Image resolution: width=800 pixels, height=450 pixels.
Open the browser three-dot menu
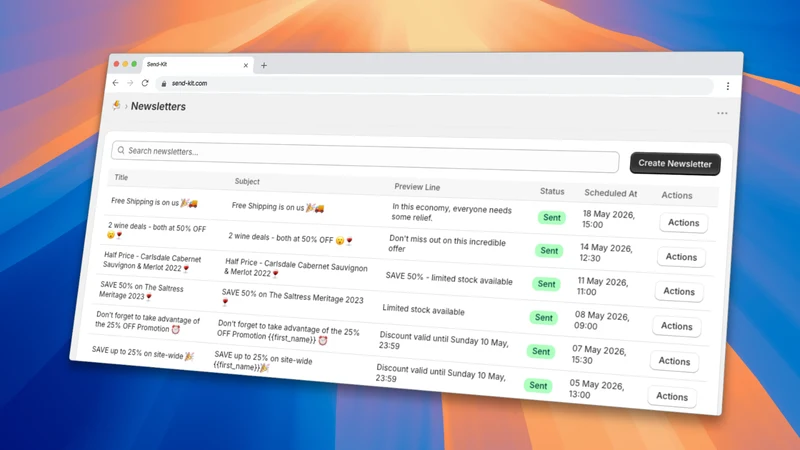coord(728,86)
